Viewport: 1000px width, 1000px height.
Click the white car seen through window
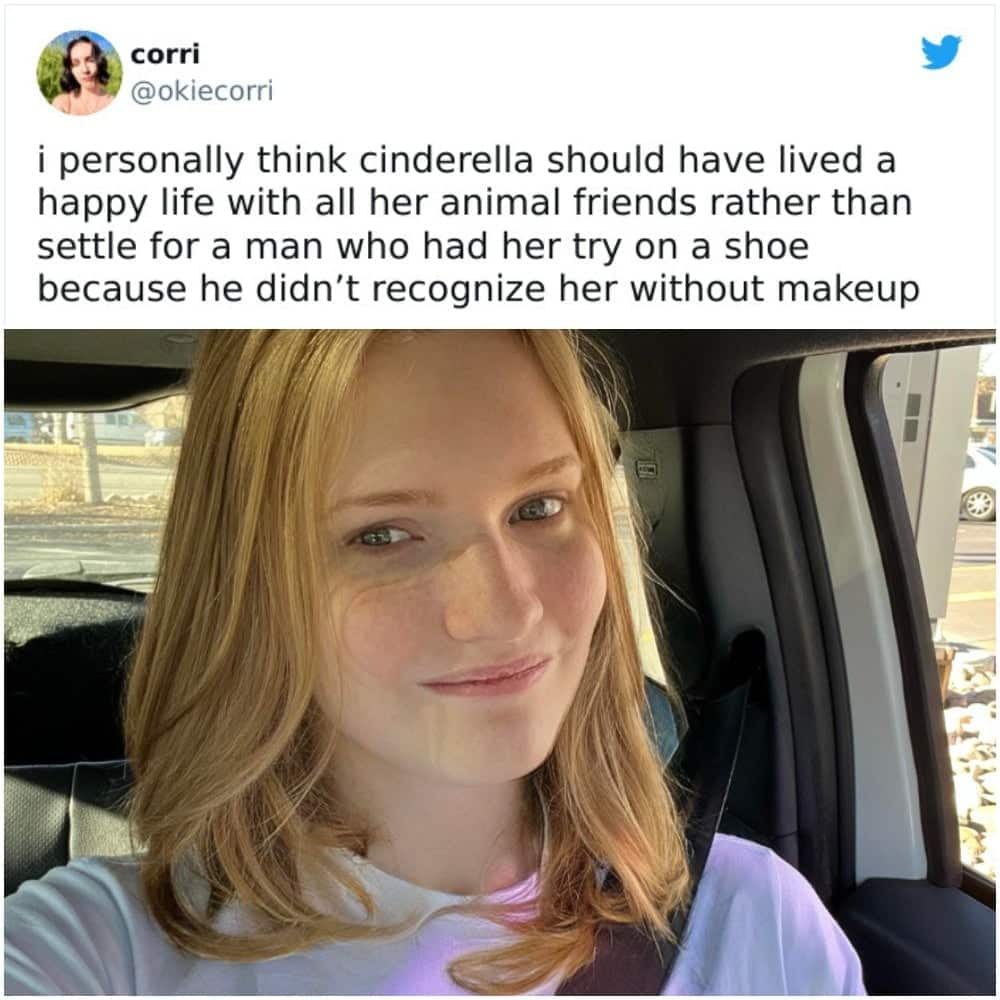[x=978, y=483]
